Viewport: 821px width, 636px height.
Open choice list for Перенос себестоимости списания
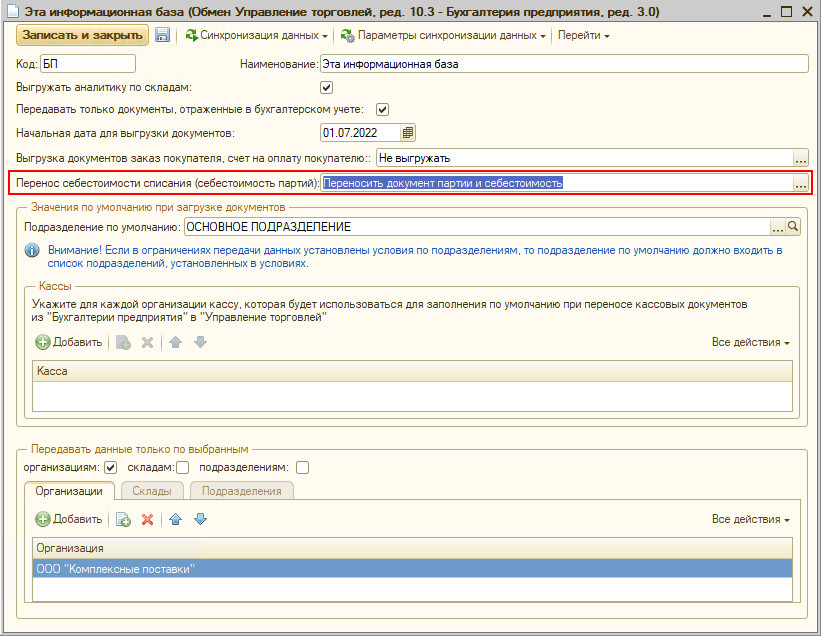pyautogui.click(x=801, y=183)
